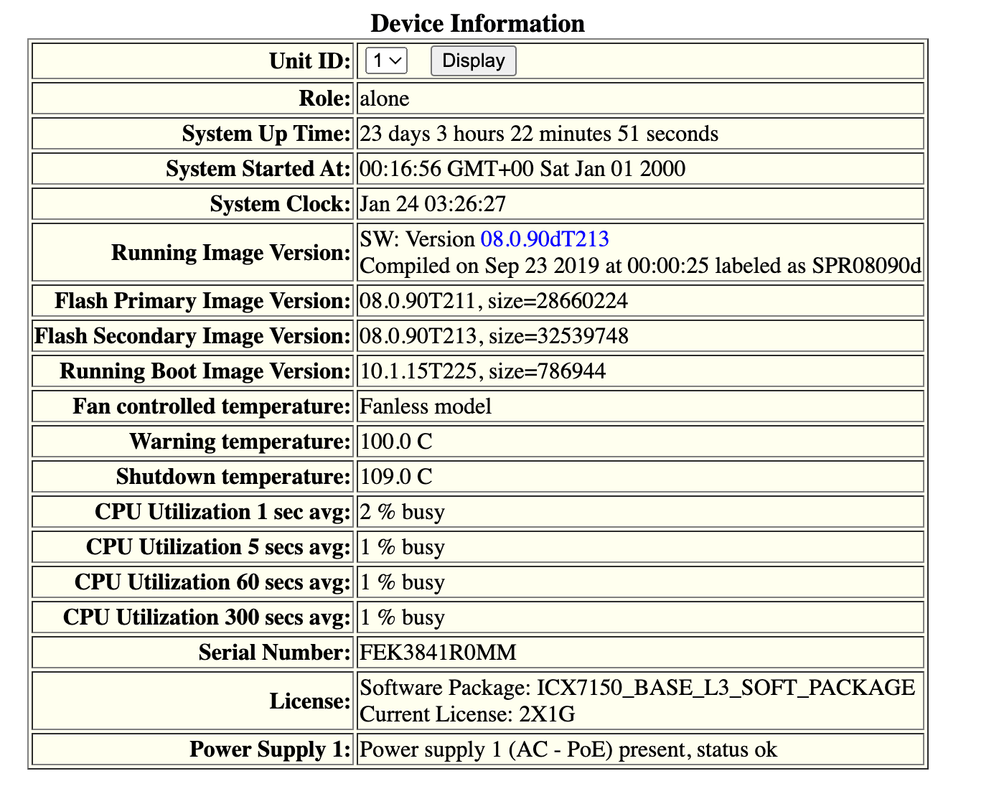Click the Flash Secondary Image Version value
This screenshot has width=999, height=787.
tap(493, 336)
